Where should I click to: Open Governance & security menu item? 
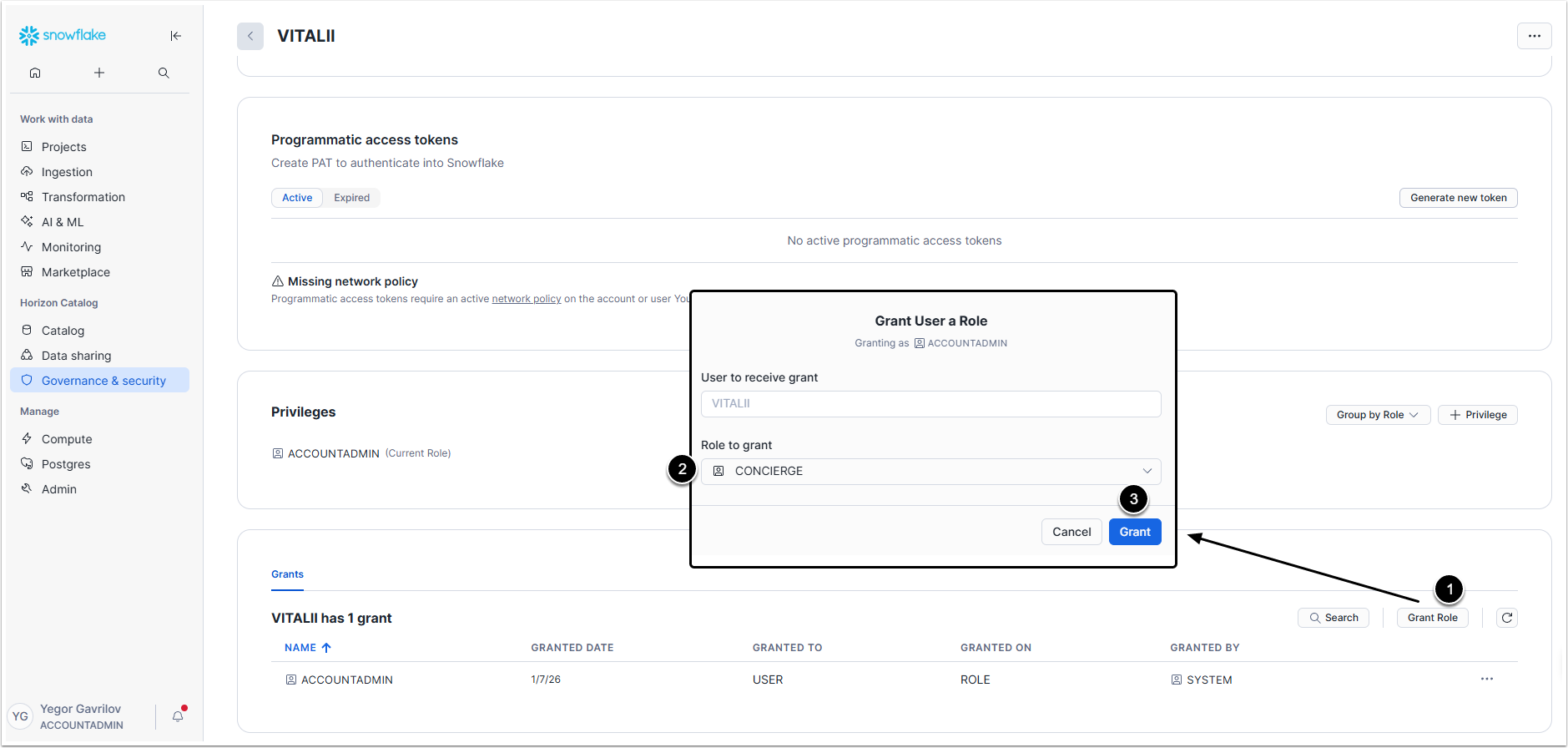pos(103,381)
